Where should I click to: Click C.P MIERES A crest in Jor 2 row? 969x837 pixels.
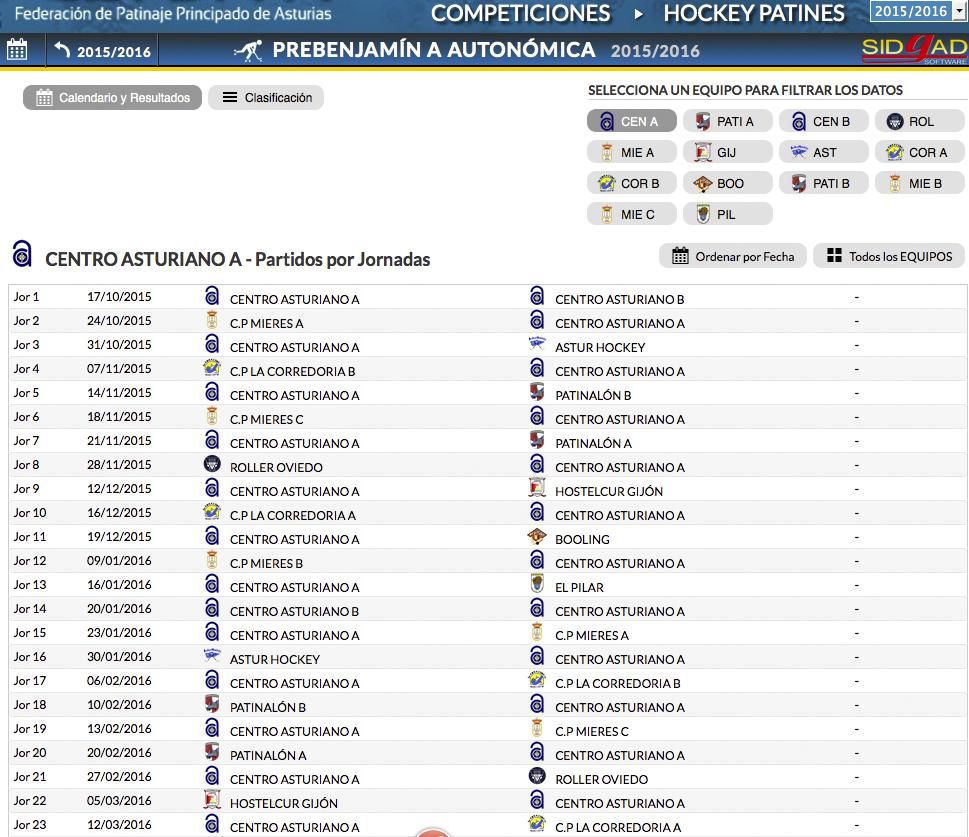212,320
